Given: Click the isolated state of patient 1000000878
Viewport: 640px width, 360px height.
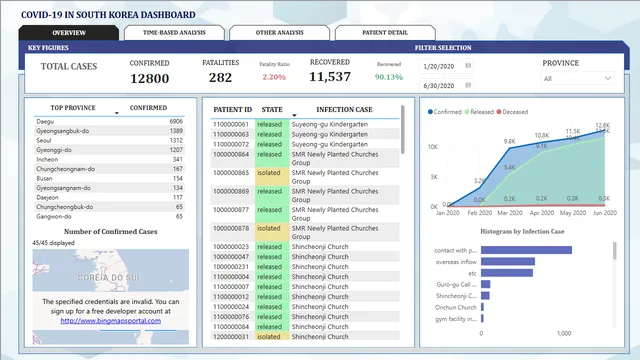Looking at the screenshot, I should click(x=272, y=232).
